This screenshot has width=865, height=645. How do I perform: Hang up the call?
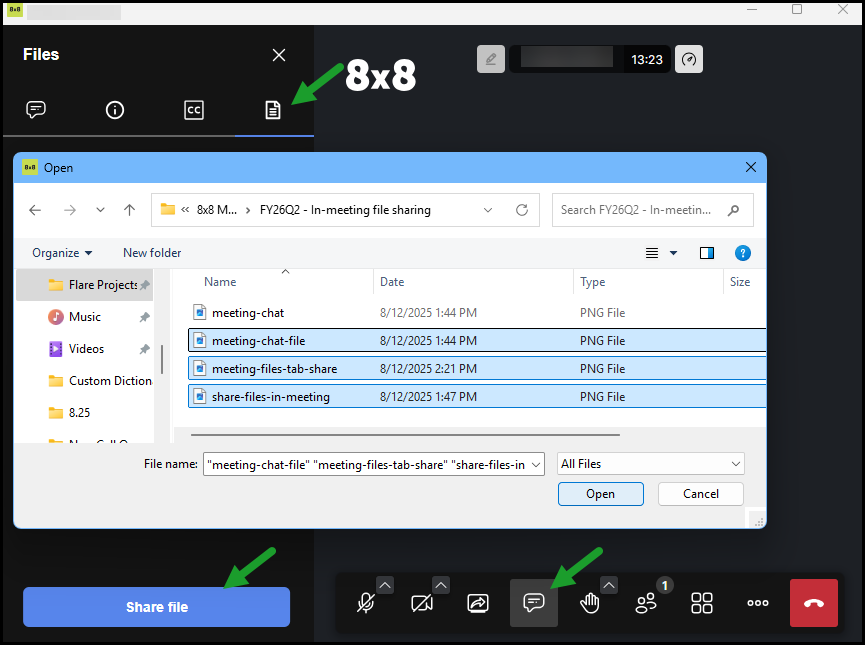814,603
